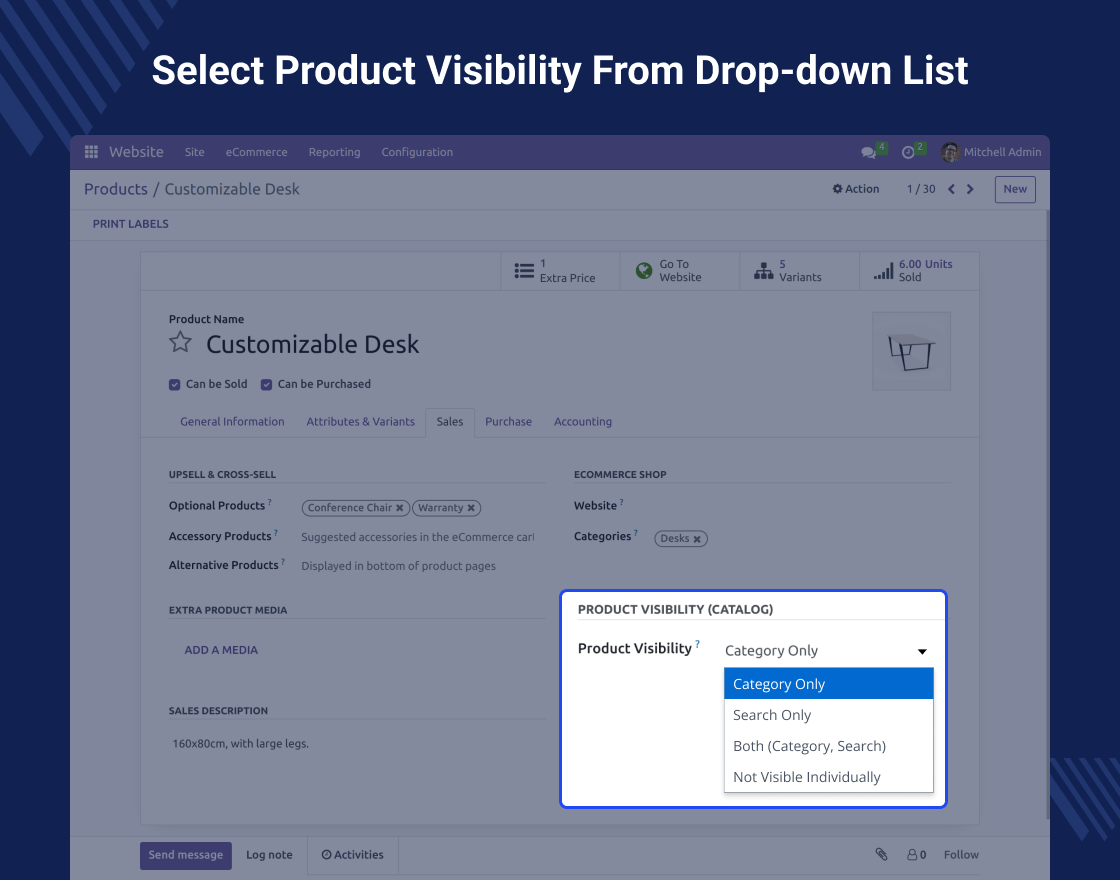This screenshot has width=1120, height=880.
Task: Click Customizable Desk product name field
Action: (x=312, y=344)
